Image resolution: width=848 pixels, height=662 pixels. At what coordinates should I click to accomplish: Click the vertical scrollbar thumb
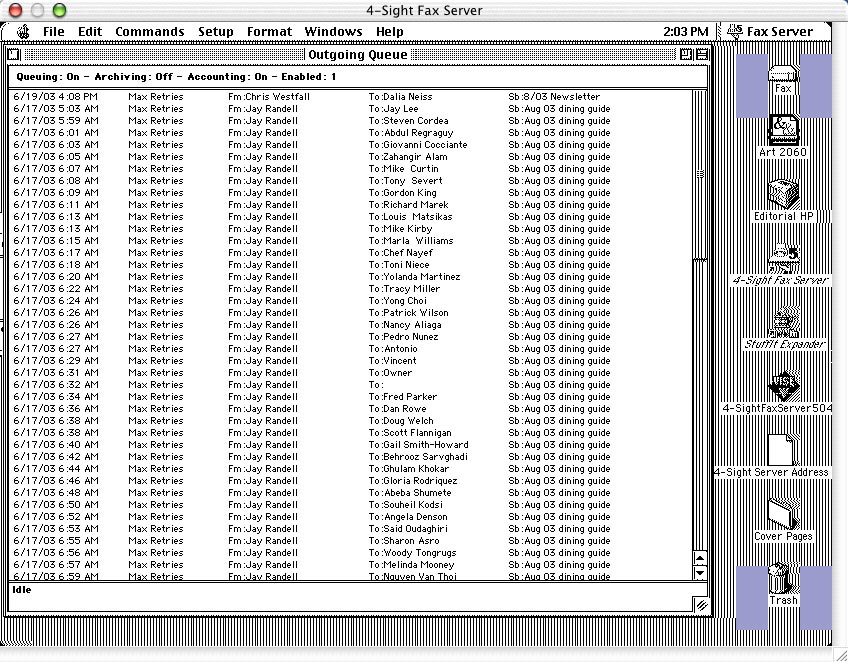(700, 174)
